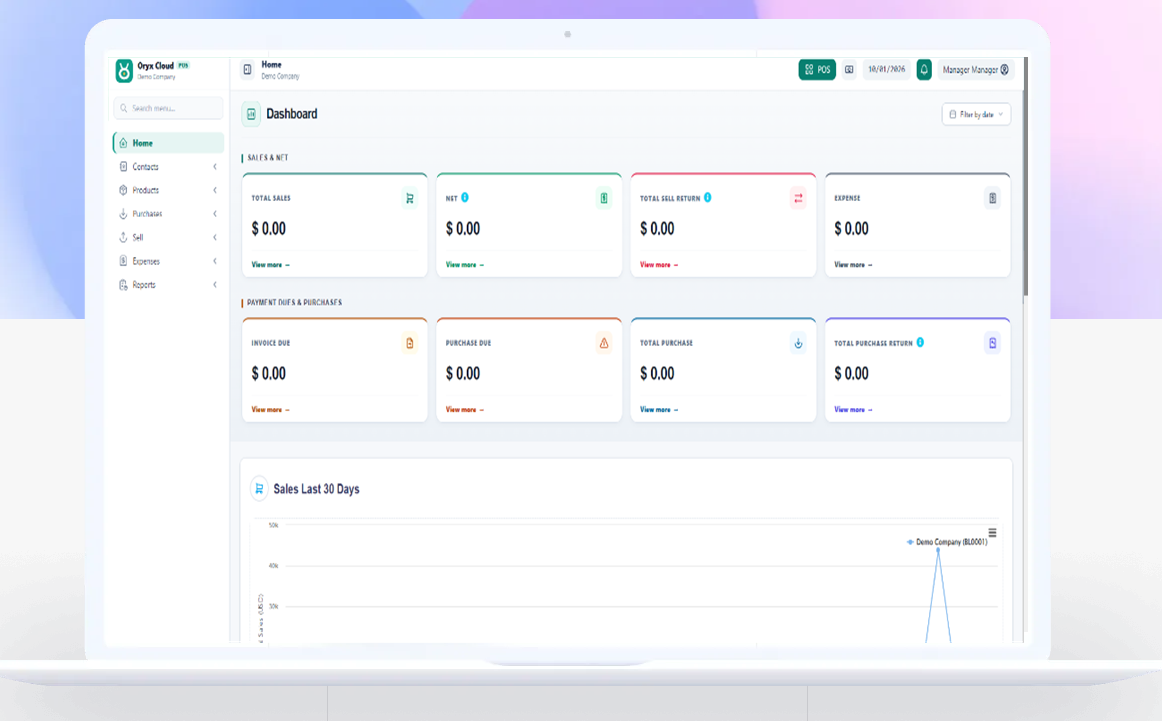
Task: Open View more on Total Purchase Return
Action: (853, 410)
